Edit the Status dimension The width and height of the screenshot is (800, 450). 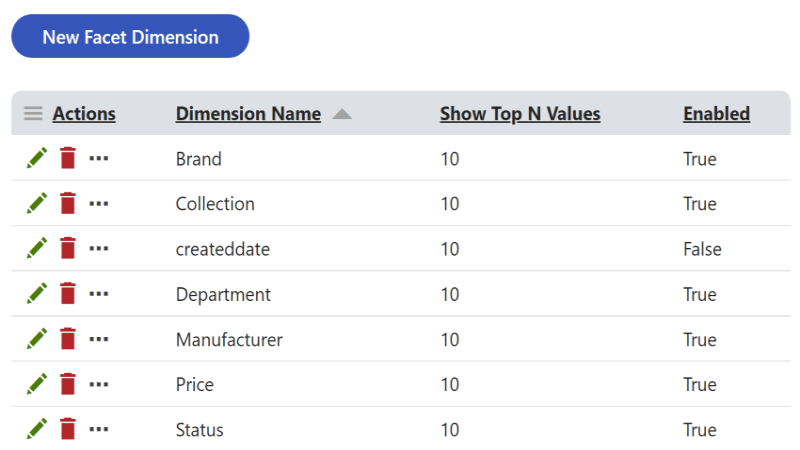37,430
